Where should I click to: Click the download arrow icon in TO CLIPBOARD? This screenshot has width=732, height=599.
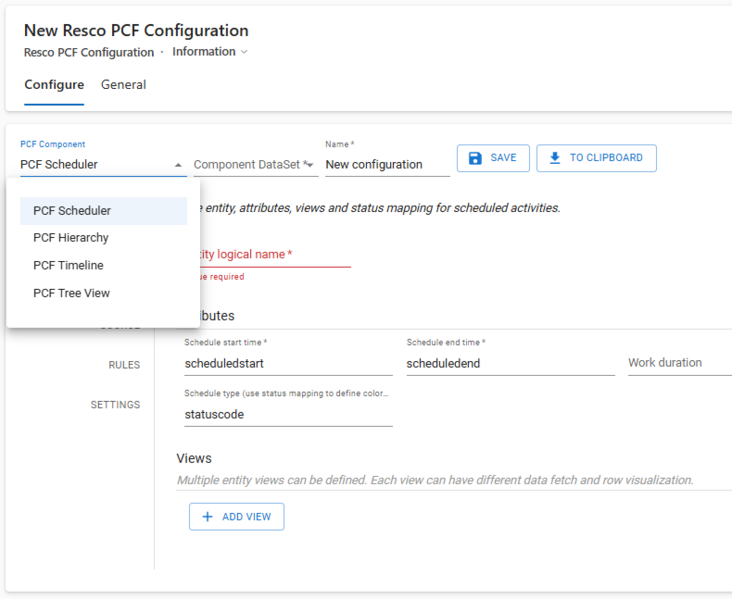(x=555, y=158)
